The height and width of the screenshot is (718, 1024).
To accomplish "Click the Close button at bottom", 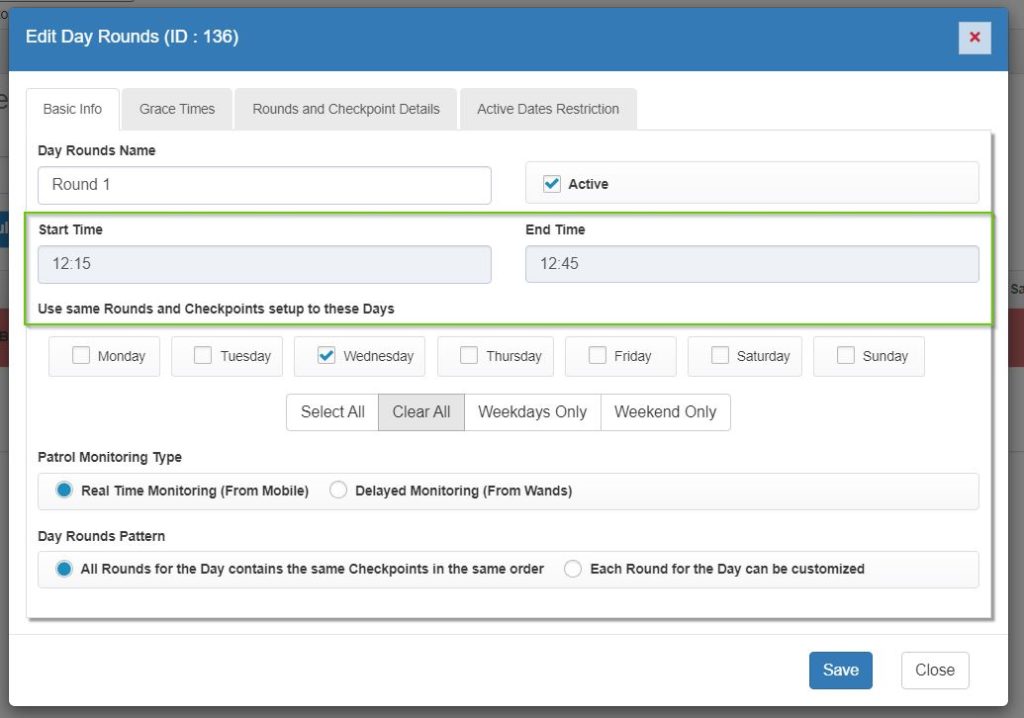I will pos(934,671).
